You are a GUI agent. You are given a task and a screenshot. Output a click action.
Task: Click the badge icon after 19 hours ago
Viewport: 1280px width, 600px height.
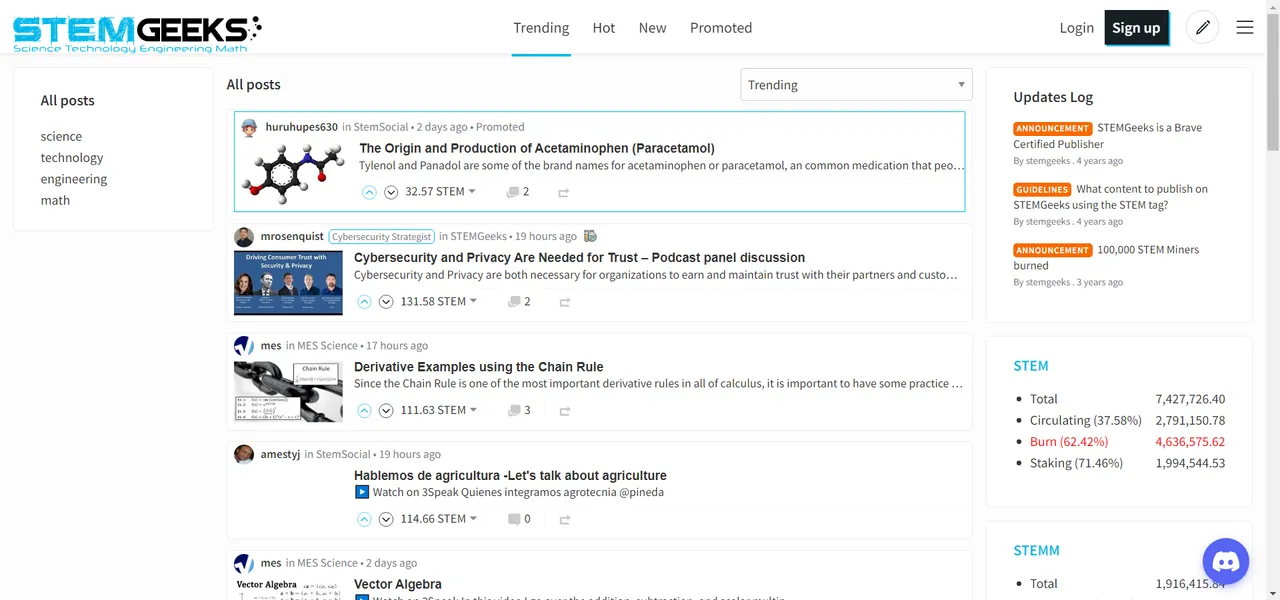tap(590, 236)
